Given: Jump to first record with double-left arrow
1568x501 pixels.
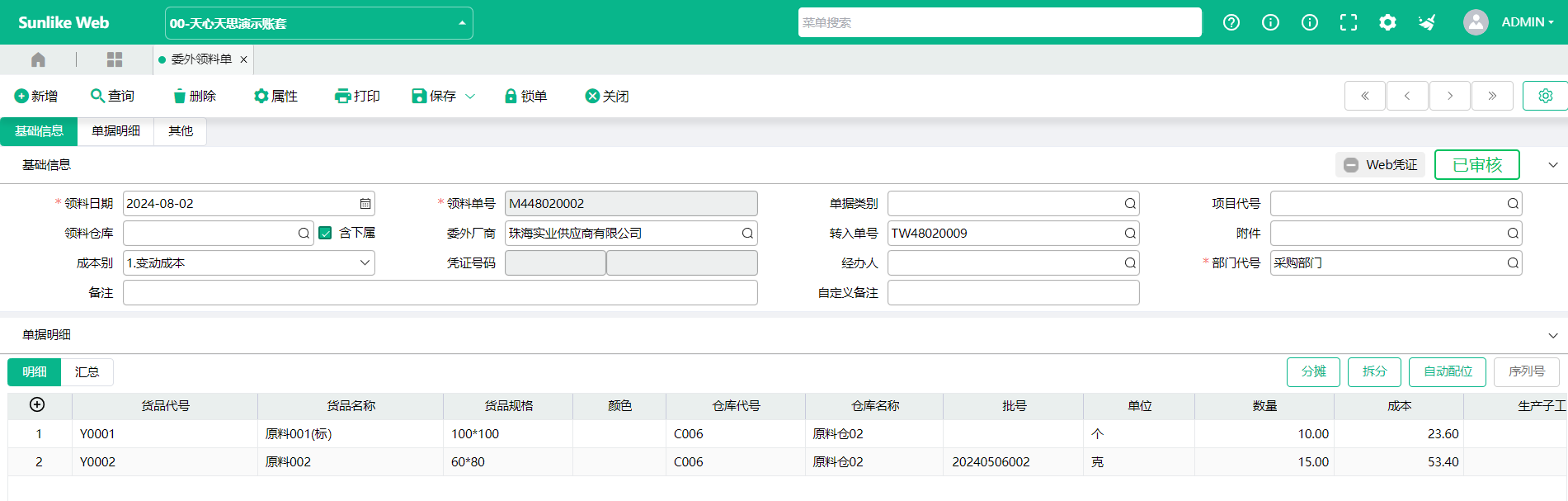Looking at the screenshot, I should pyautogui.click(x=1365, y=96).
